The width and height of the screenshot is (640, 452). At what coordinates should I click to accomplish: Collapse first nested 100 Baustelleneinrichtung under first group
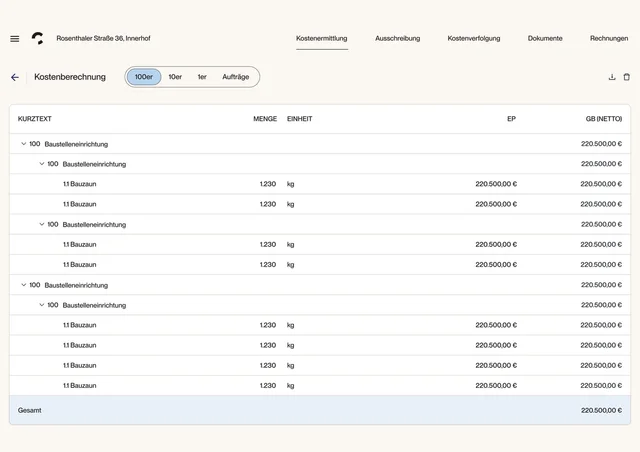click(42, 164)
